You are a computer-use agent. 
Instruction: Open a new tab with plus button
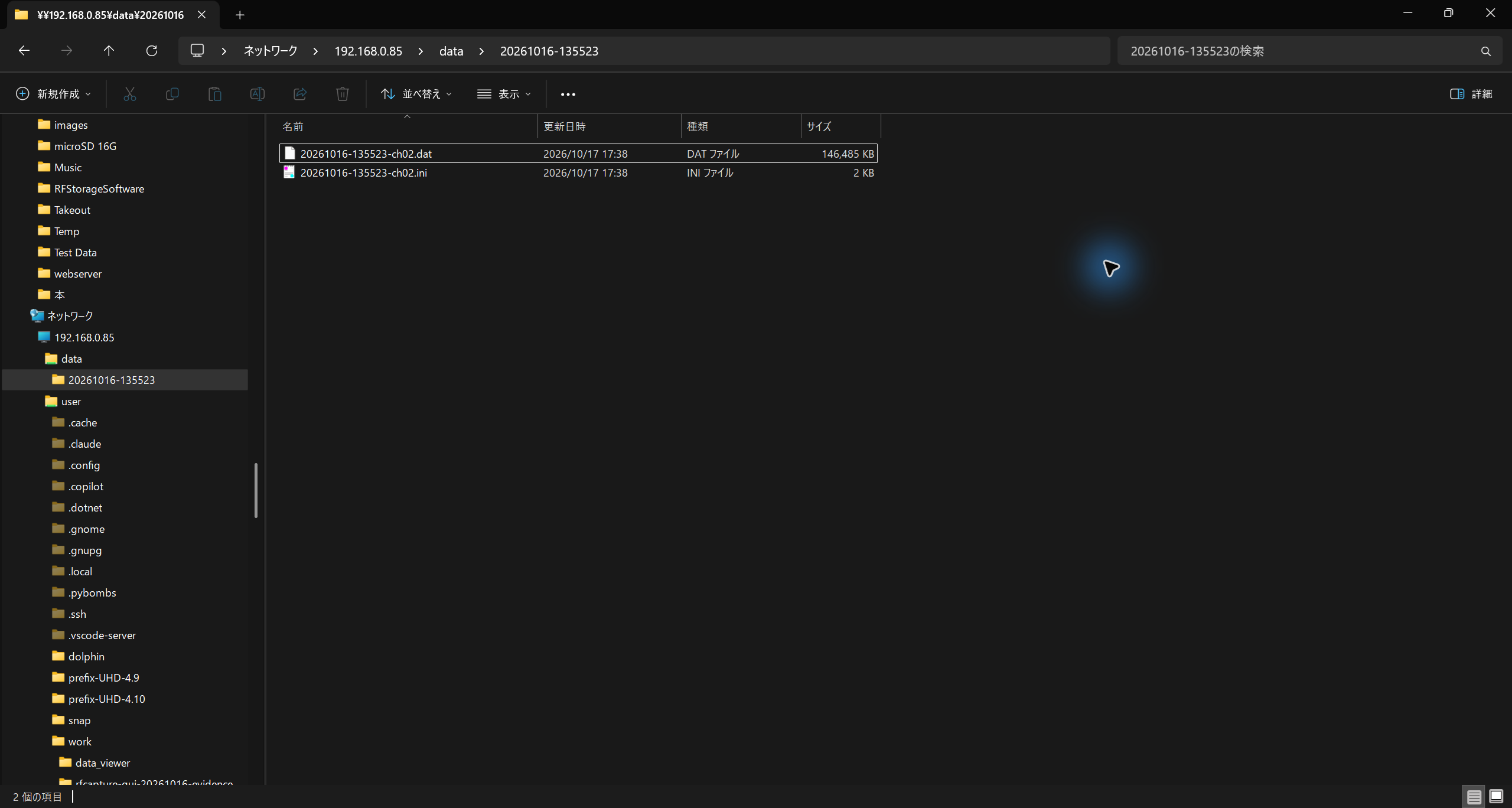(x=240, y=15)
